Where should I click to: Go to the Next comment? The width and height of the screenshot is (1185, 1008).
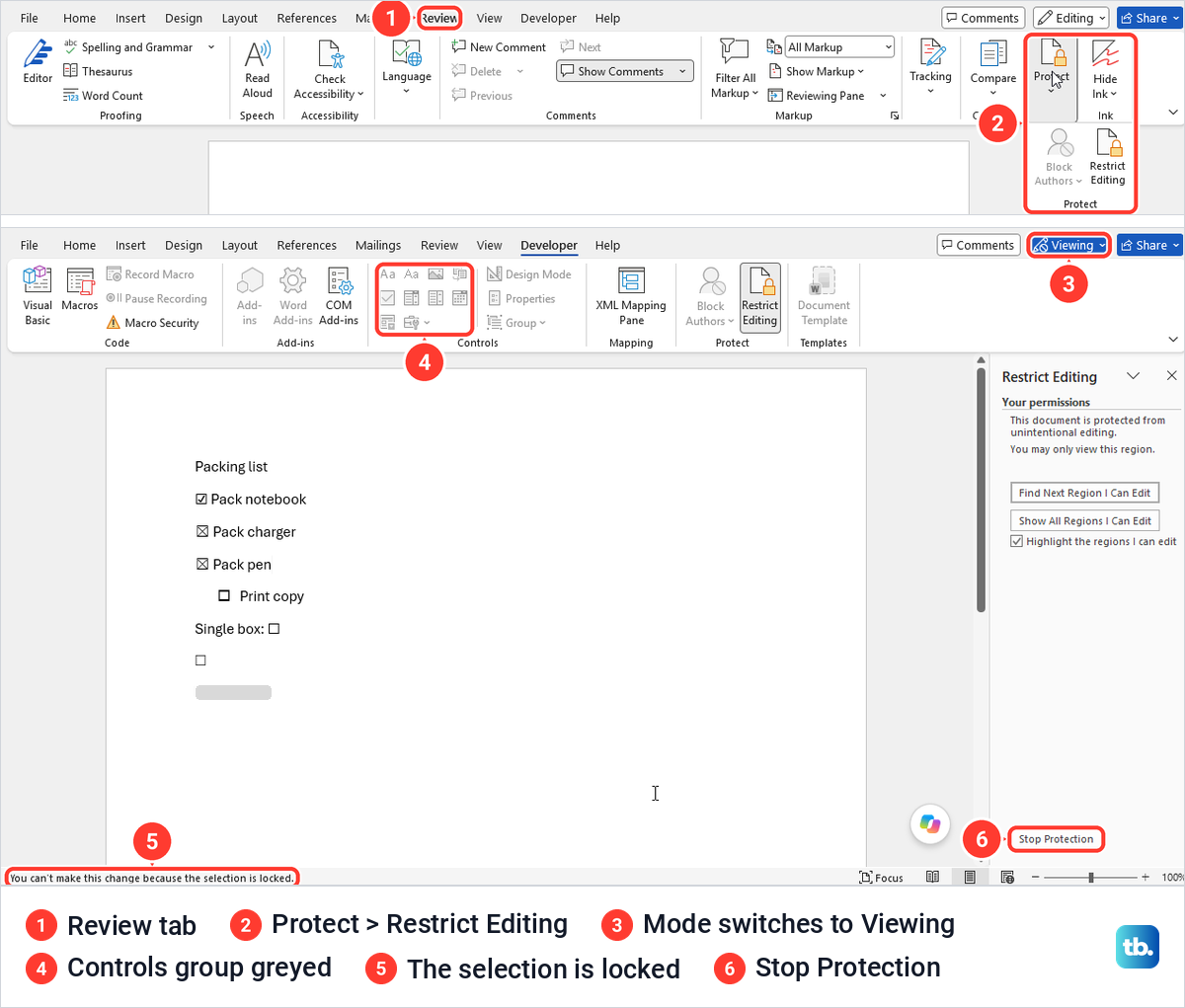[x=581, y=46]
